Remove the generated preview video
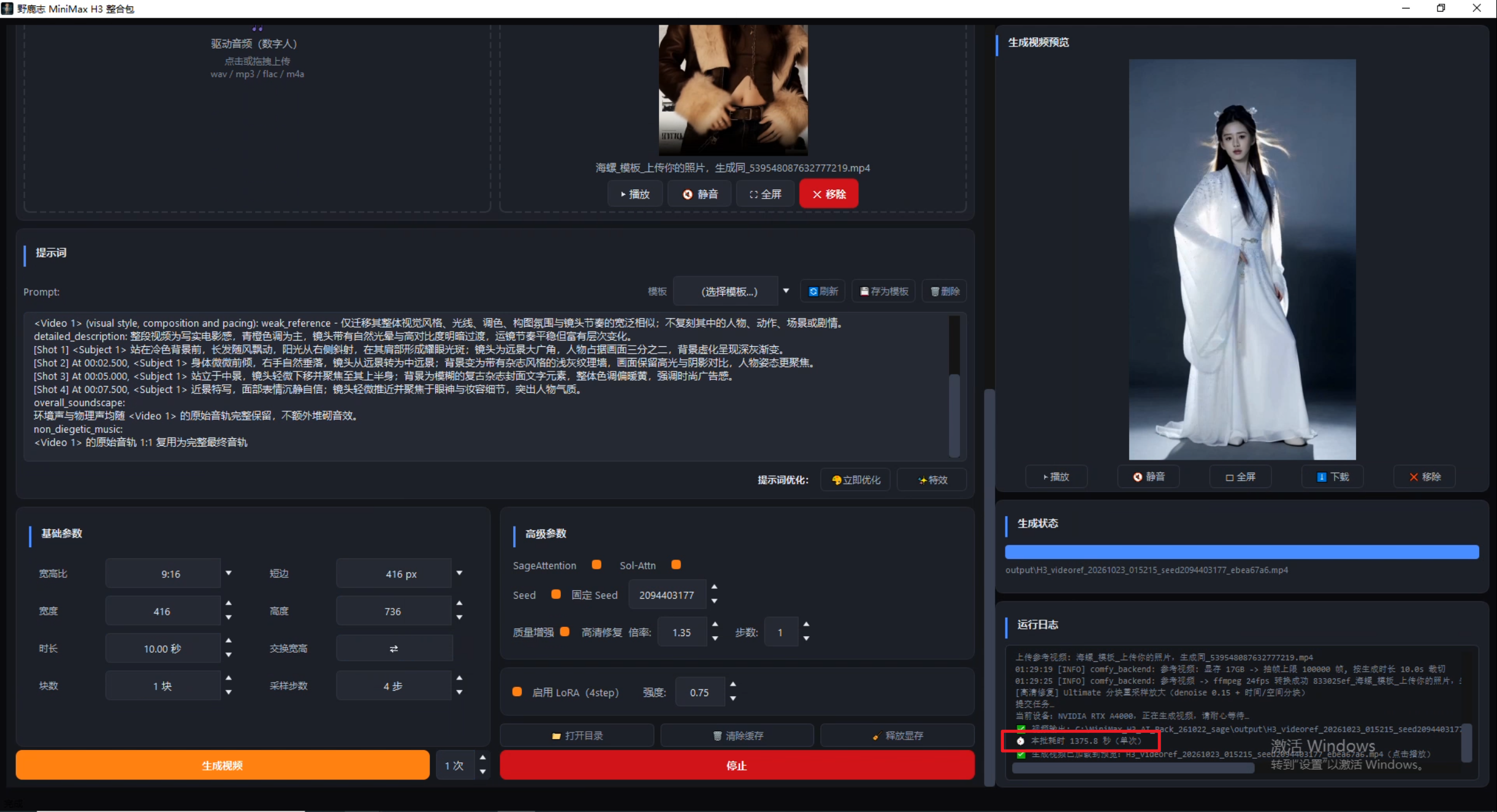Image resolution: width=1497 pixels, height=812 pixels. [1424, 477]
